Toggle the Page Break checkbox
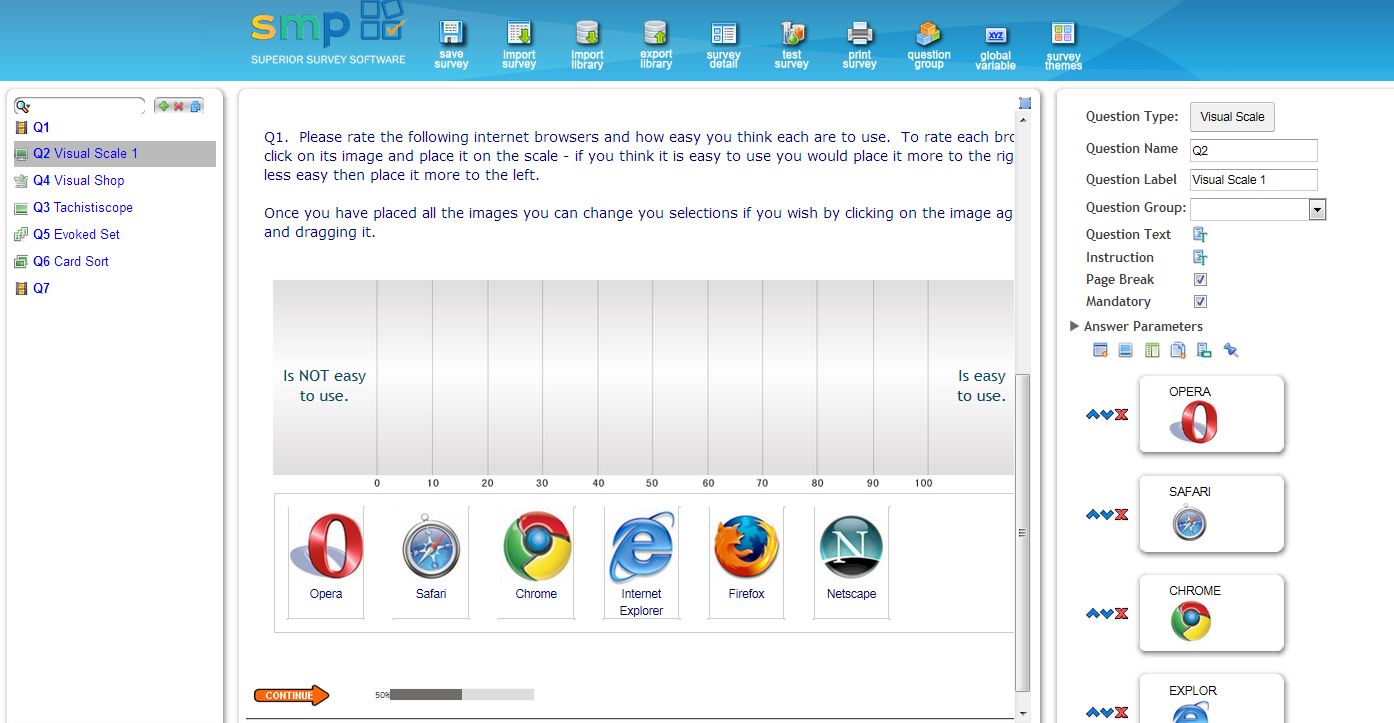Image resolution: width=1394 pixels, height=723 pixels. click(1201, 280)
